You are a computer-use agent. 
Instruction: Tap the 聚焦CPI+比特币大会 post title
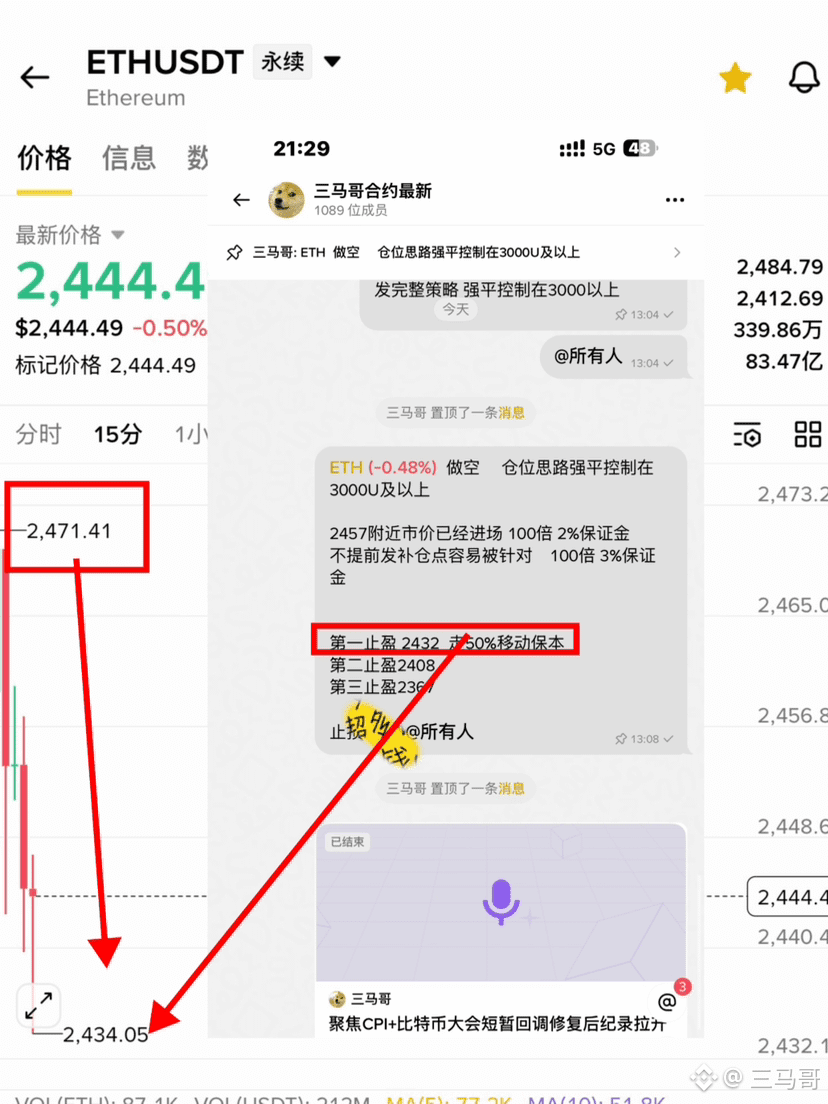pos(496,1024)
